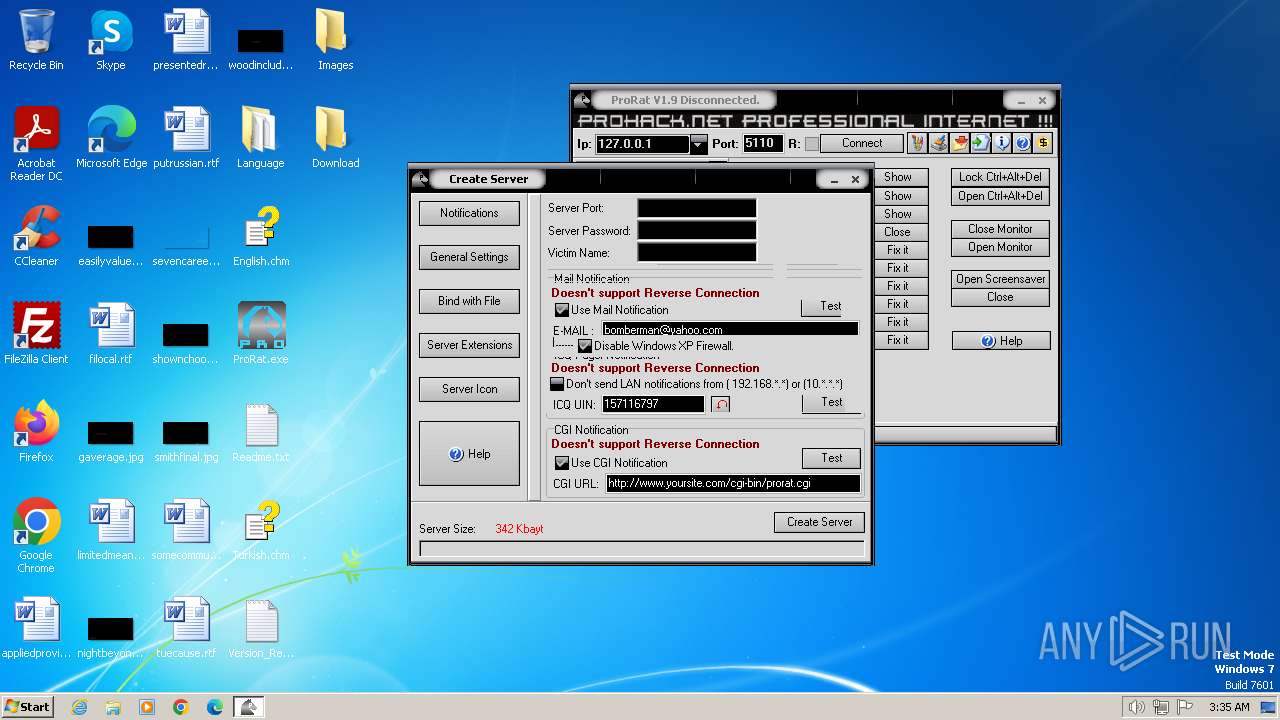The width and height of the screenshot is (1280, 720).
Task: Click the Server Port input field
Action: coord(697,209)
